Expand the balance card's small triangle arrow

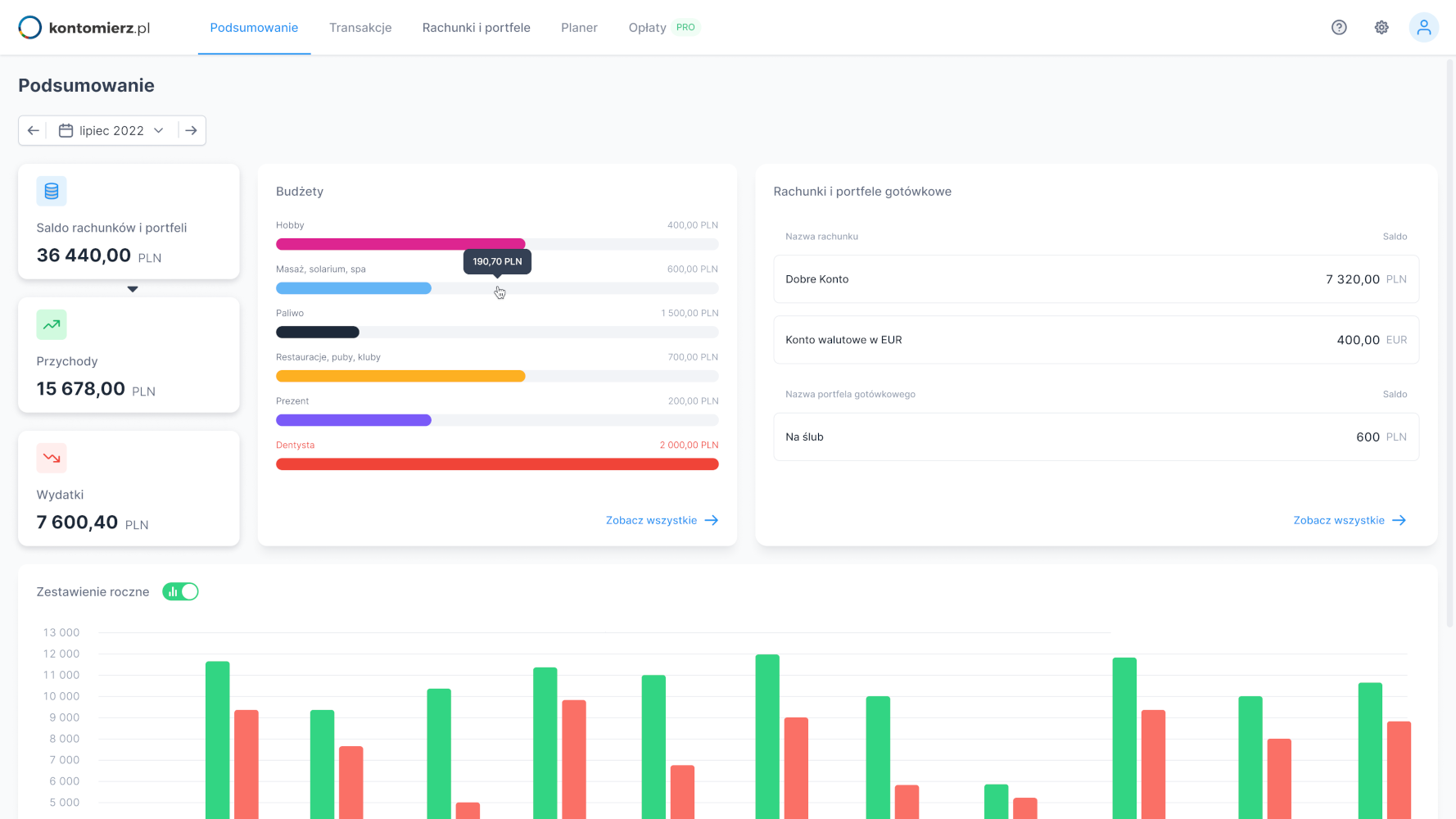tap(133, 289)
